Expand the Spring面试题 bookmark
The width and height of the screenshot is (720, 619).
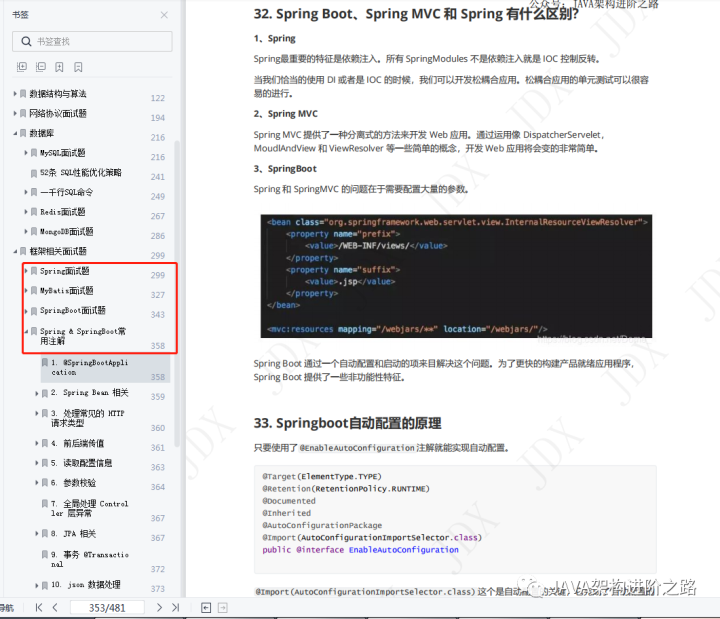tap(26, 271)
